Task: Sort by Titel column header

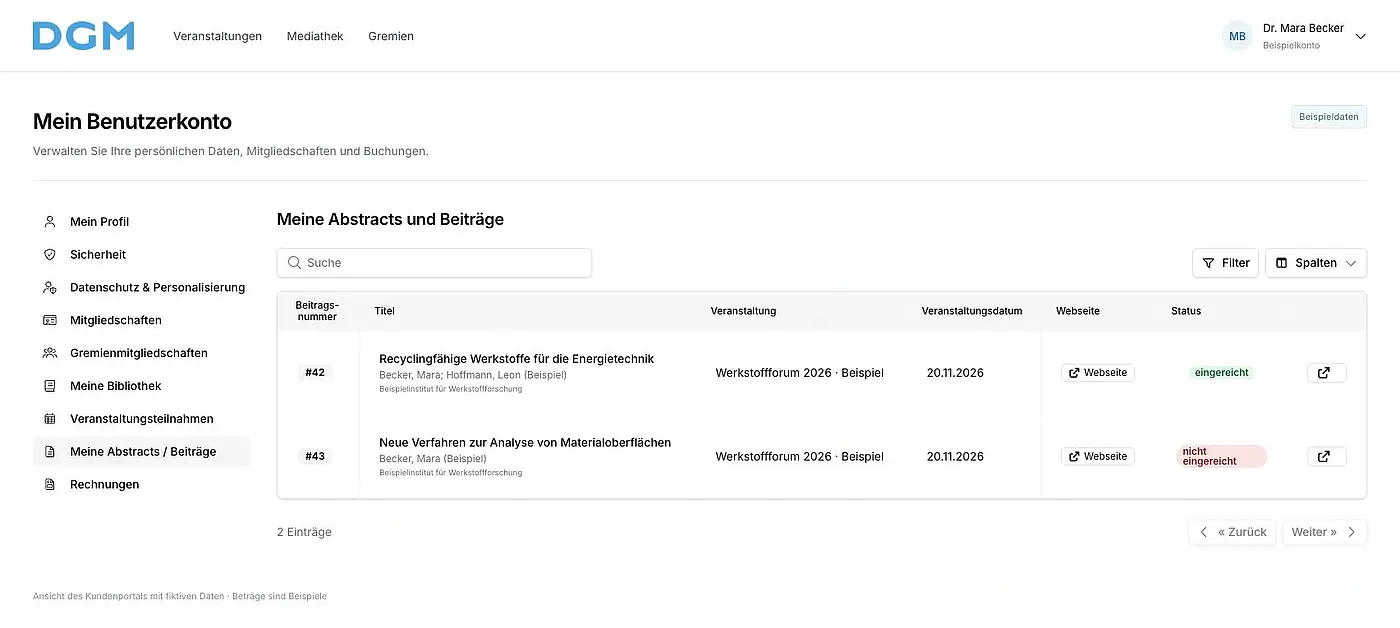Action: click(385, 311)
